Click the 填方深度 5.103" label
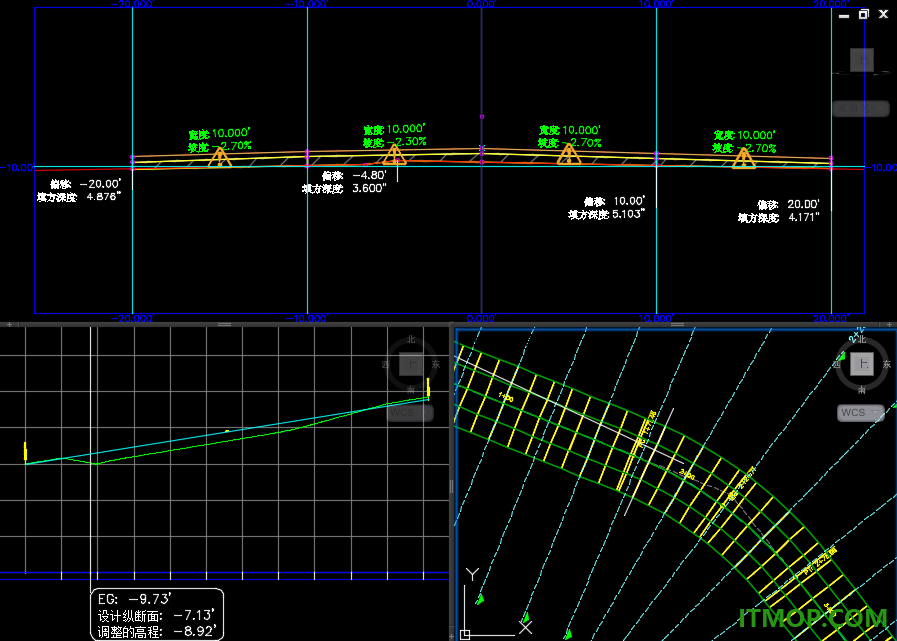Screen dimensions: 897x641 click(x=607, y=215)
